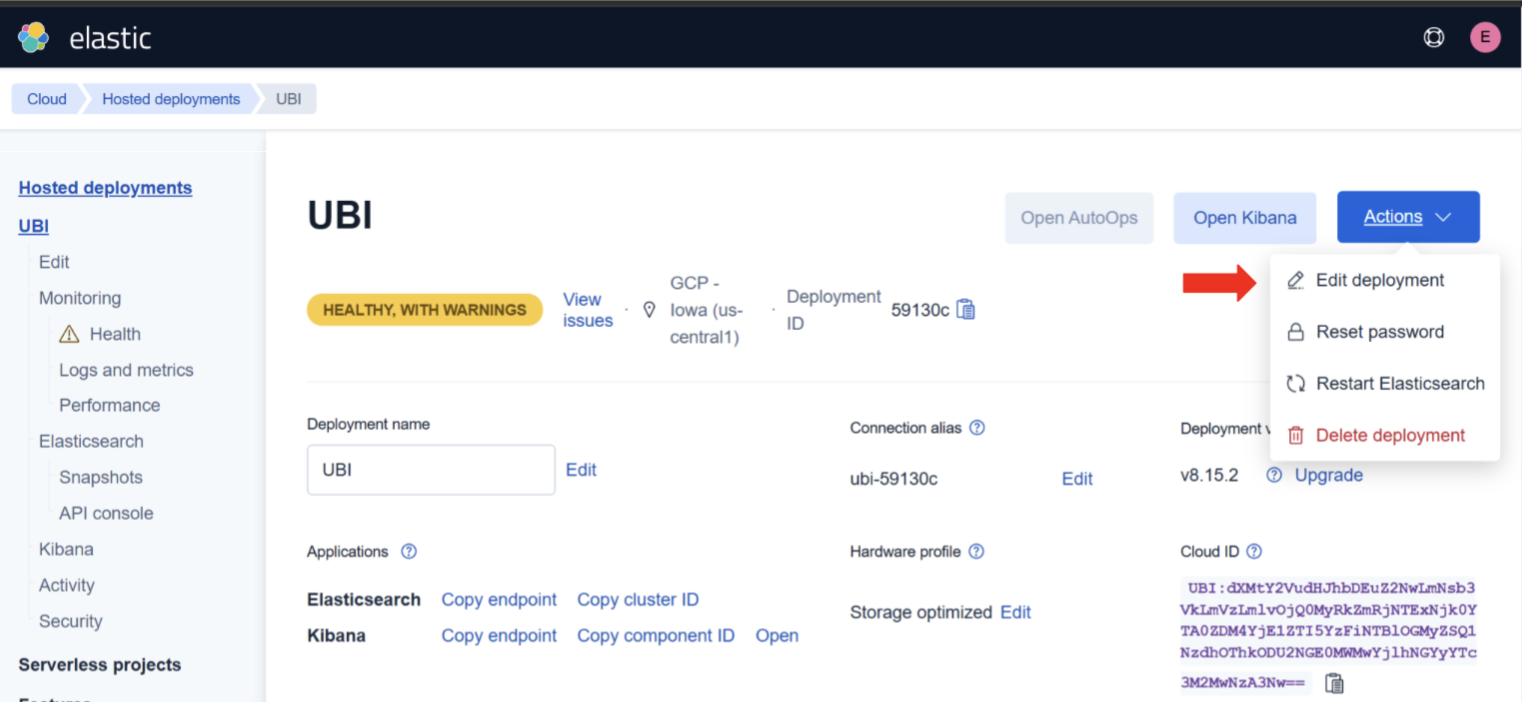Viewport: 1522px width, 702px height.
Task: Open Health in sidebar
Action: point(115,334)
